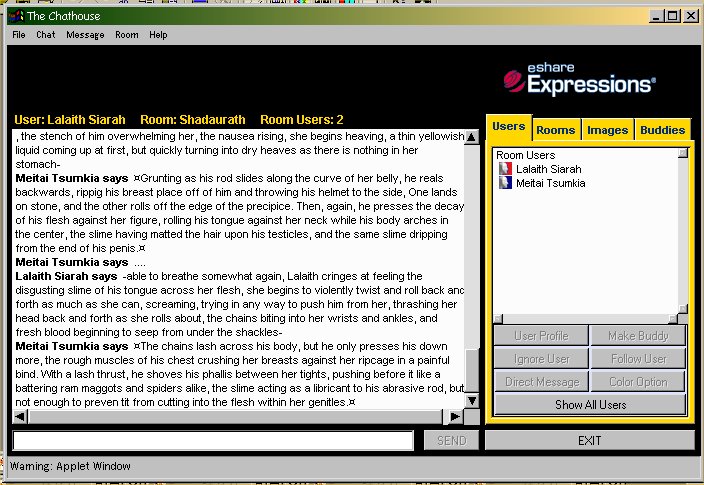Viewport: 704px width, 485px height.
Task: Click the Make Buddy button
Action: [638, 336]
